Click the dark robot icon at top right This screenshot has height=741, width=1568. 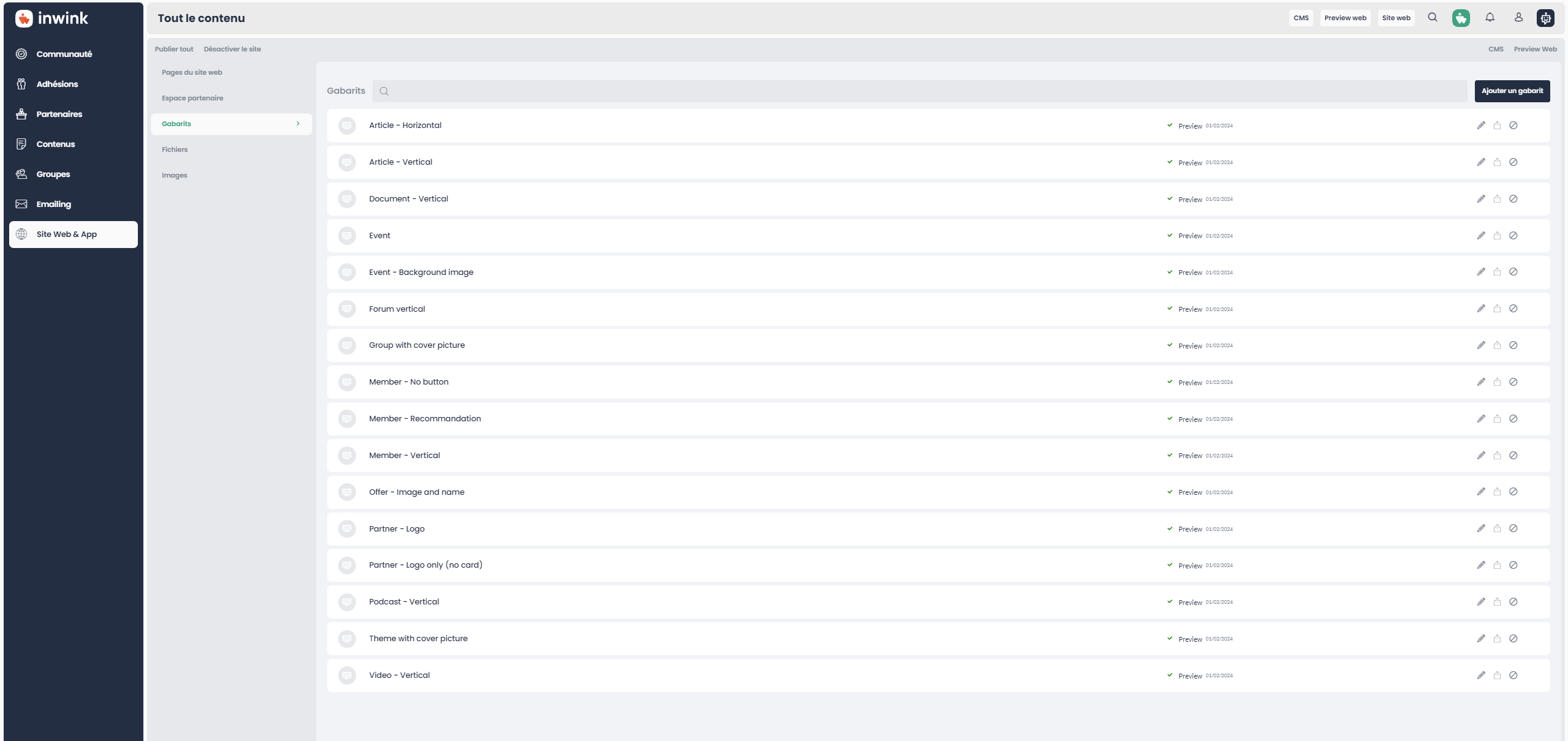pos(1545,18)
